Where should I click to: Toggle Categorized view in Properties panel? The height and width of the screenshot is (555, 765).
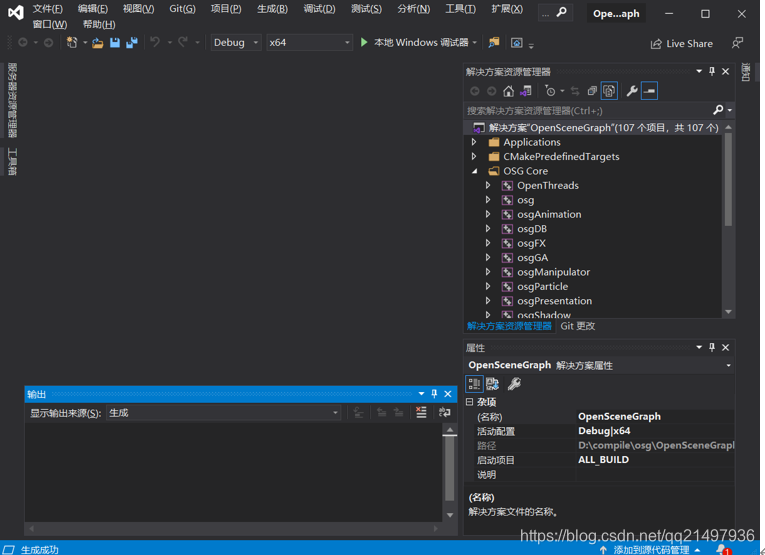coord(474,384)
